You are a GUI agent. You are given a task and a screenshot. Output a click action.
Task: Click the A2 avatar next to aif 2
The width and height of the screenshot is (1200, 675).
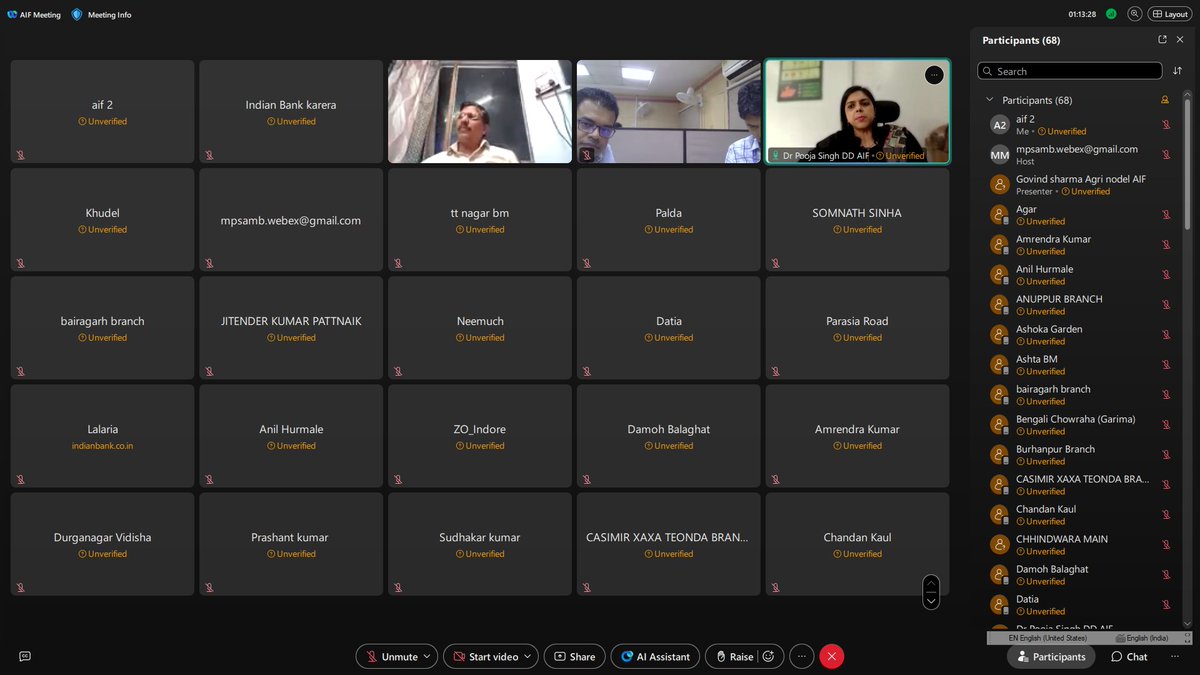[999, 125]
